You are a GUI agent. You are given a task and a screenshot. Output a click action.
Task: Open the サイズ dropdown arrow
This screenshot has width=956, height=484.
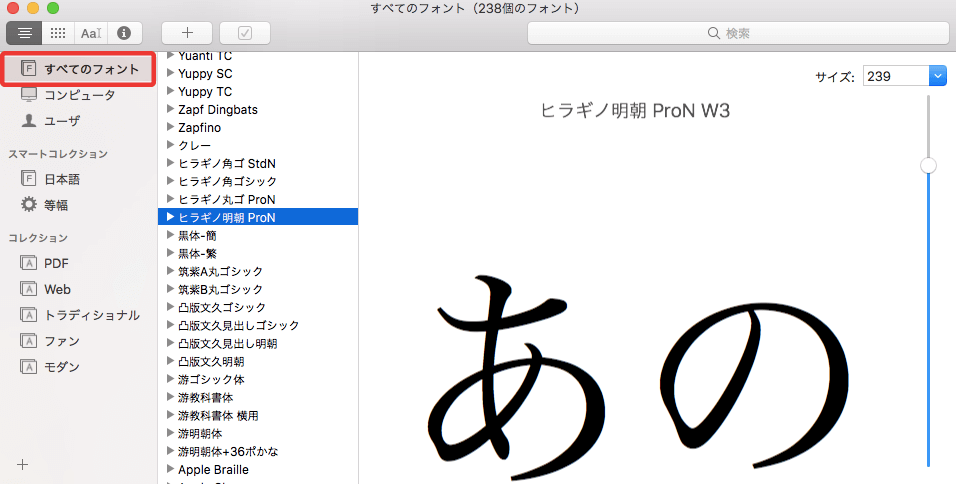coord(937,76)
